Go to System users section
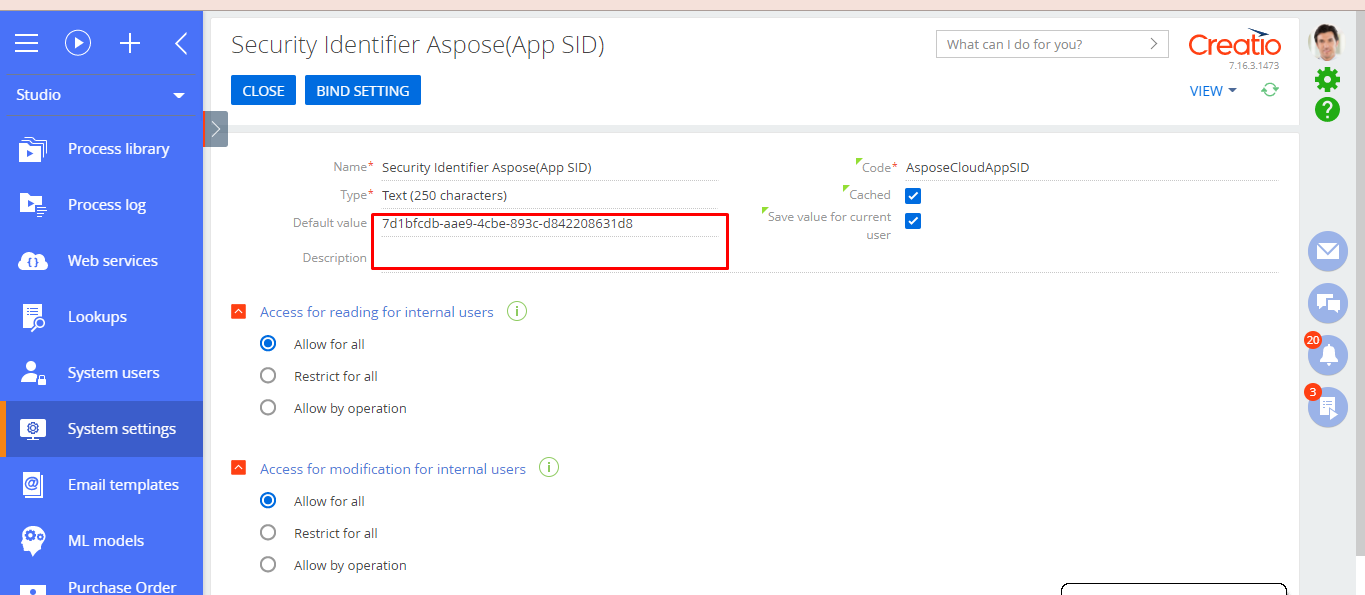The width and height of the screenshot is (1365, 595). (113, 373)
